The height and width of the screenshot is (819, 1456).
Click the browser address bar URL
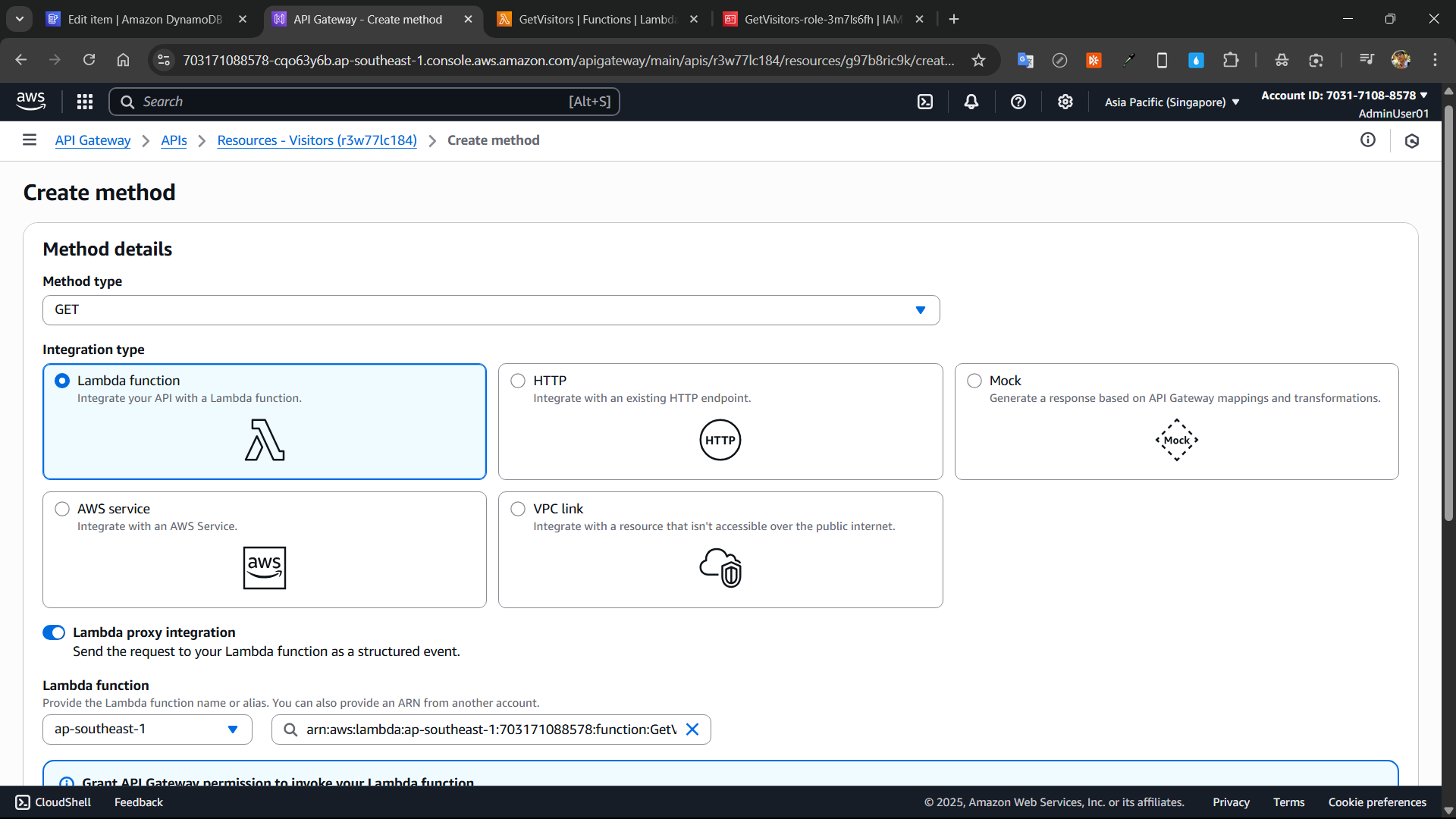[569, 60]
